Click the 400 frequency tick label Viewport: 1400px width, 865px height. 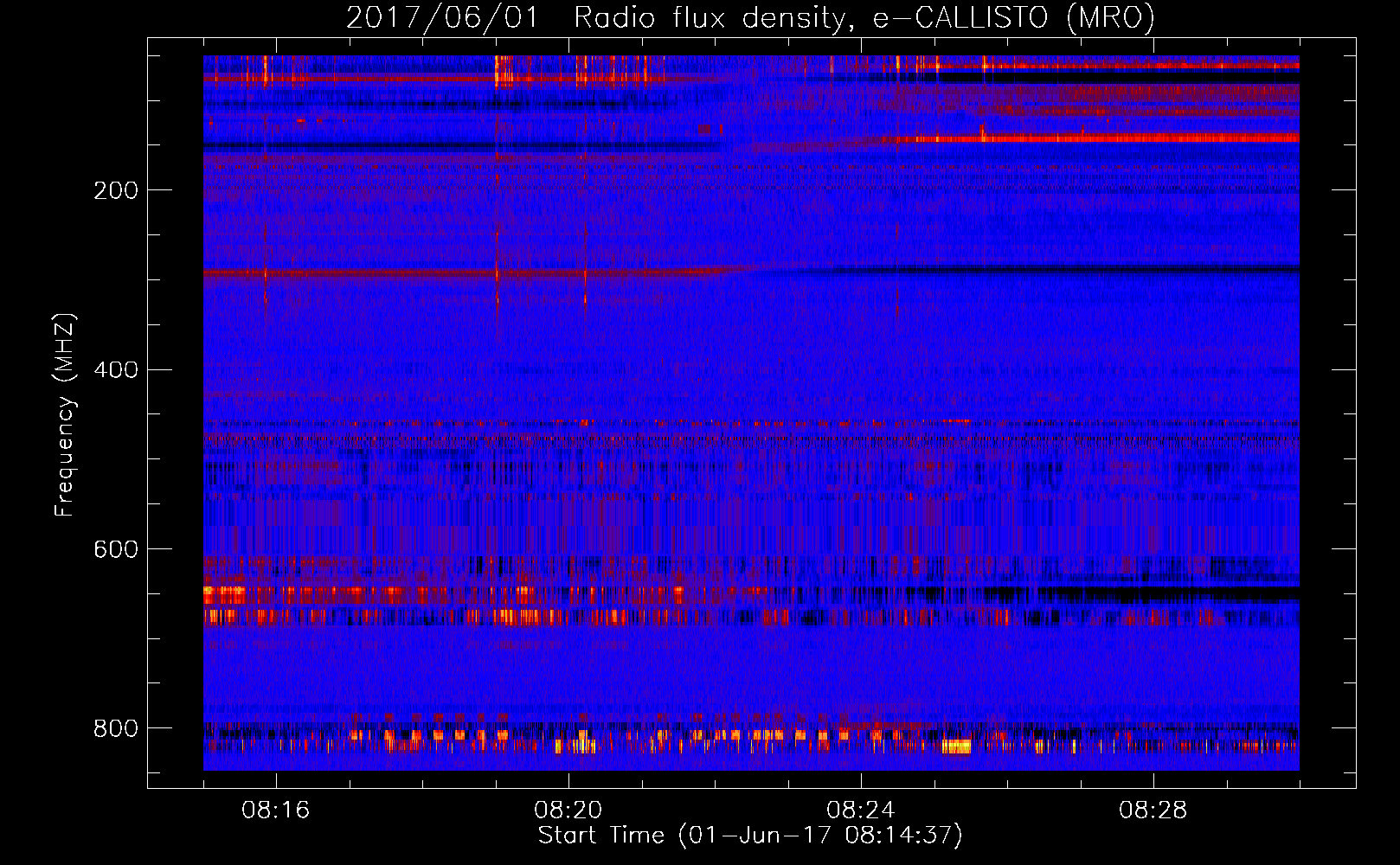coord(116,370)
